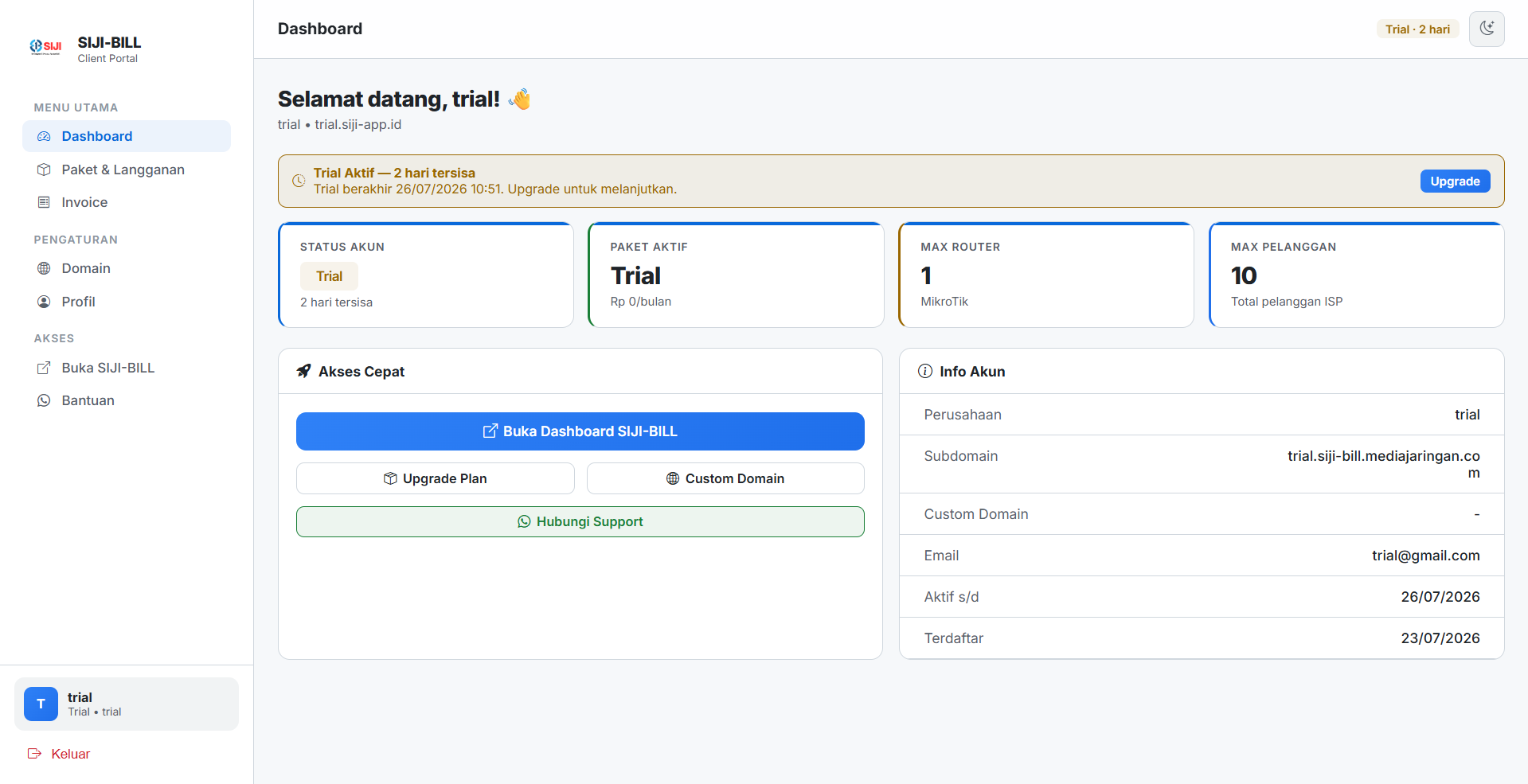The image size is (1528, 784).
Task: Click the Perusahaan value "trial"
Action: 1467,415
